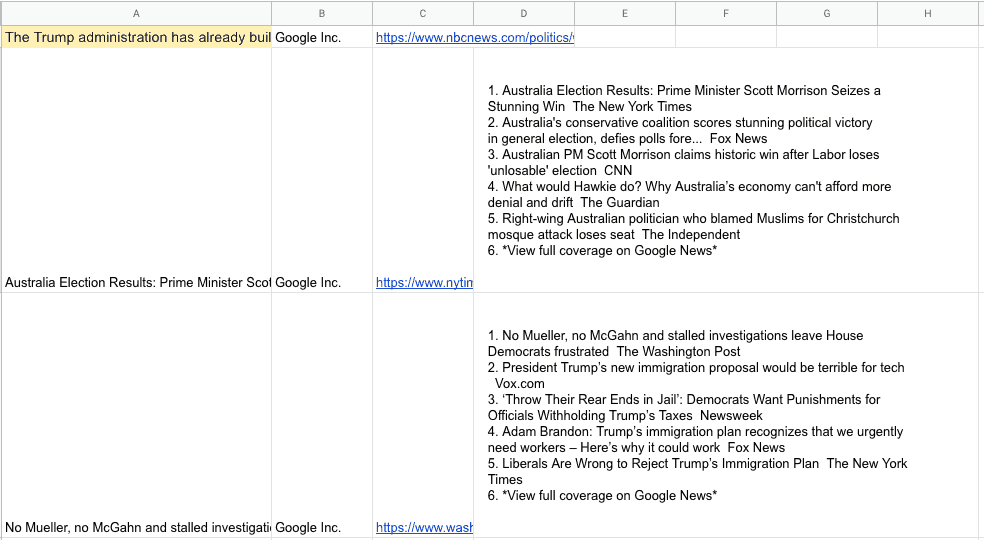The image size is (984, 540).
Task: Open the nbcnews.com politics link
Action: [474, 38]
